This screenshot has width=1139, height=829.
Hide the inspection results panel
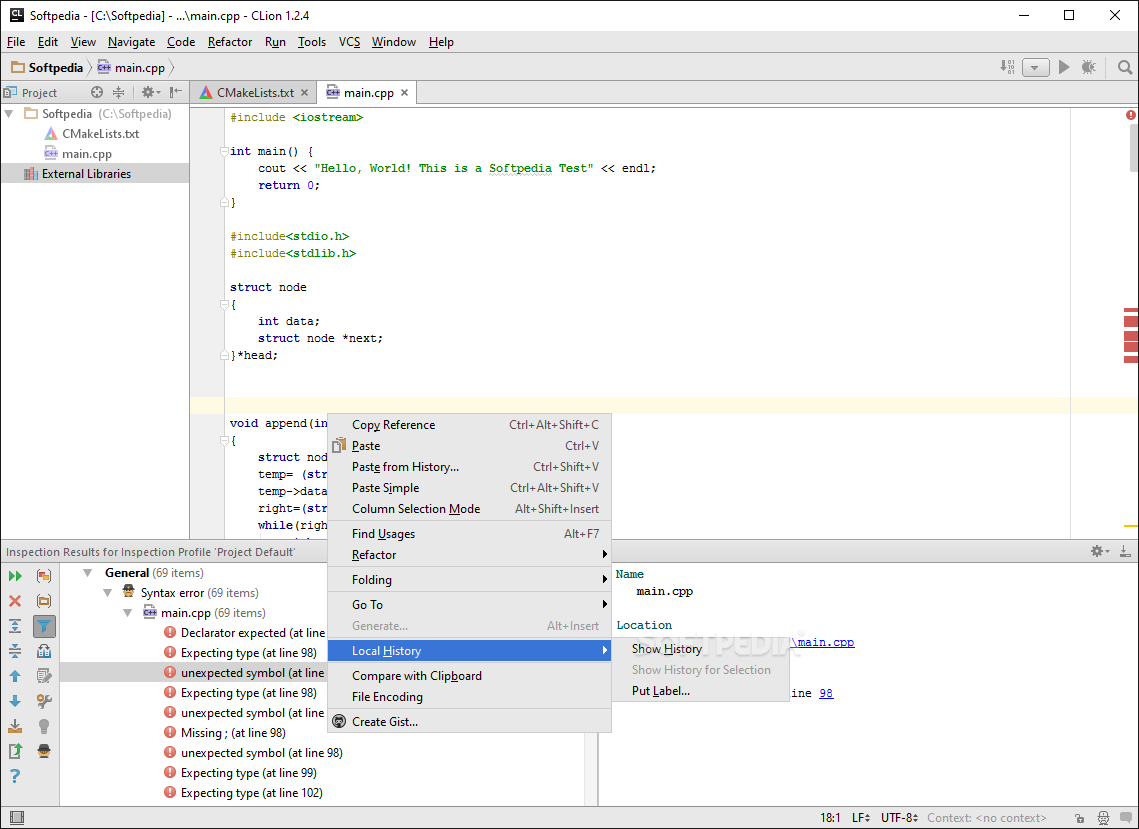[1125, 551]
